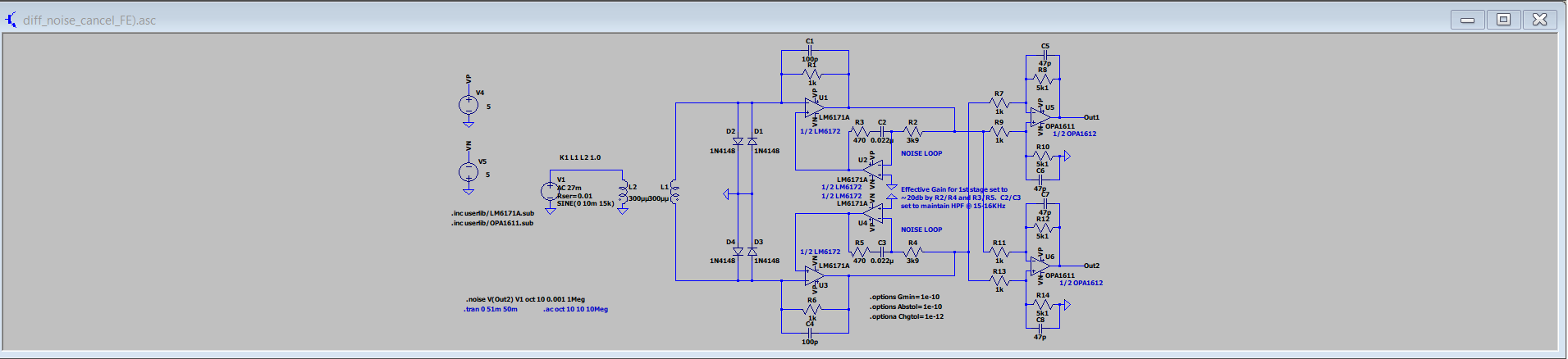
Task: Close the schematic window
Action: (x=1540, y=20)
